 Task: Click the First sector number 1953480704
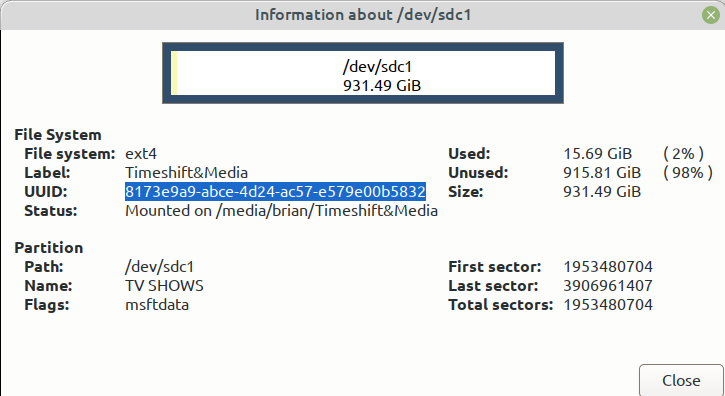click(x=608, y=267)
